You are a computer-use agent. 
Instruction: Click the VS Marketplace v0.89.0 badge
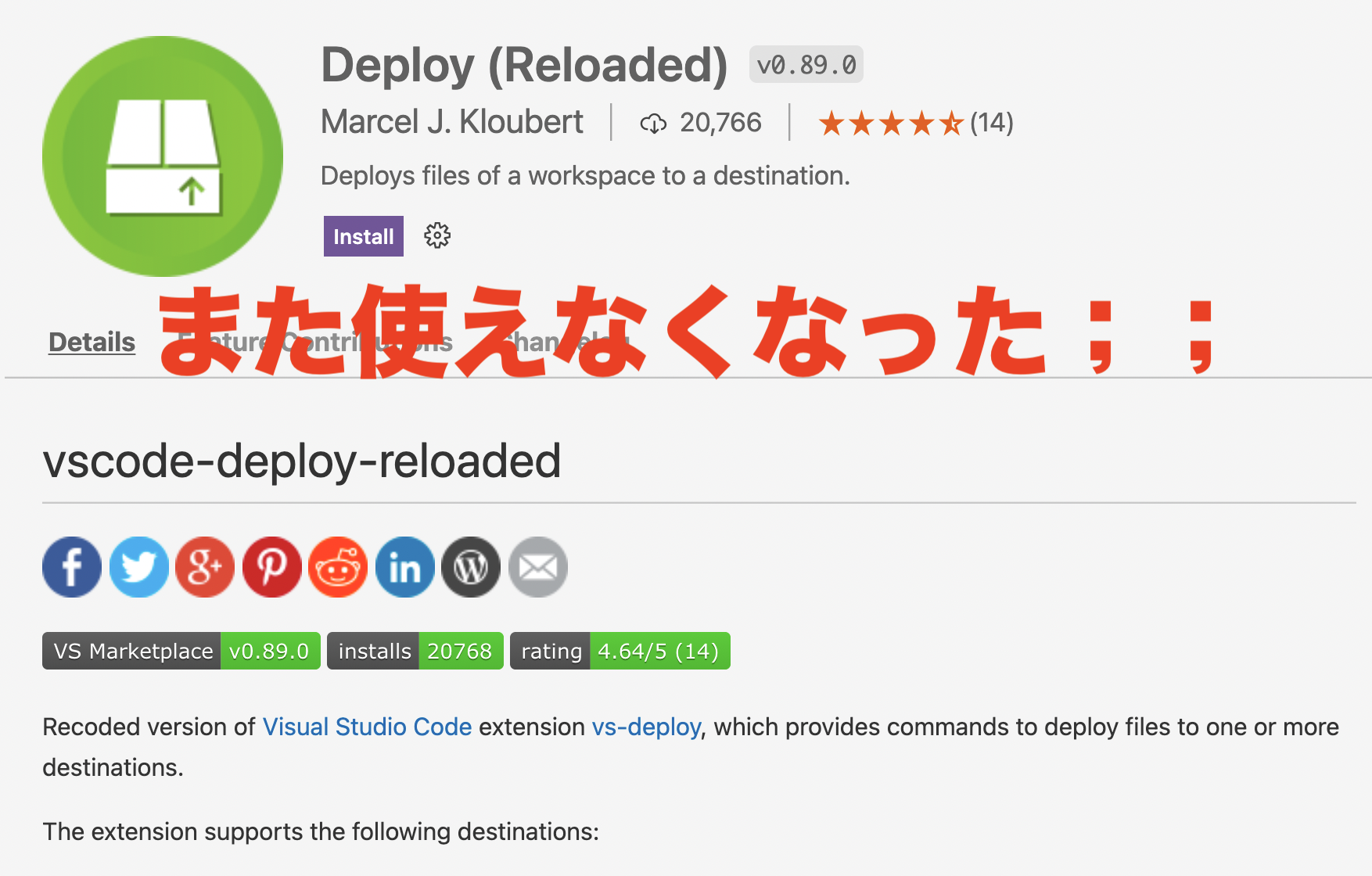tap(181, 651)
